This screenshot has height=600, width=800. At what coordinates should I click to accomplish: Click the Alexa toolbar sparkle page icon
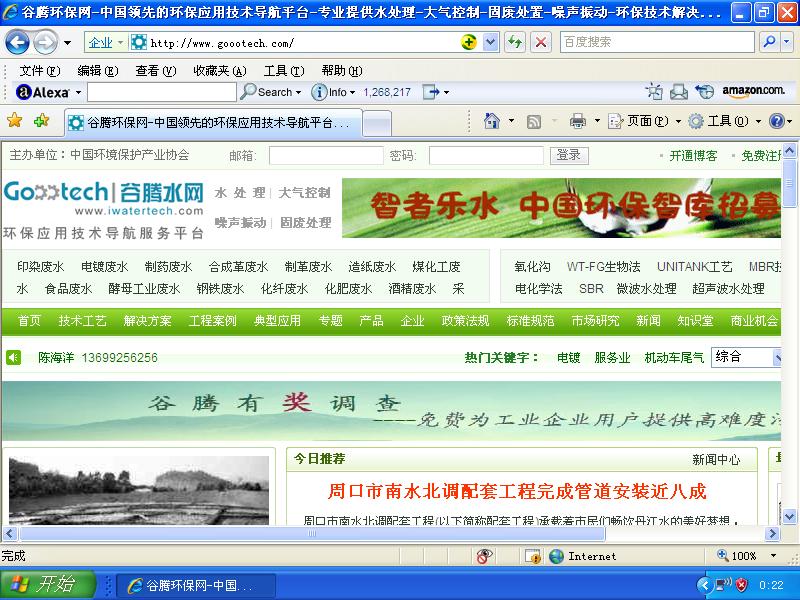654,92
